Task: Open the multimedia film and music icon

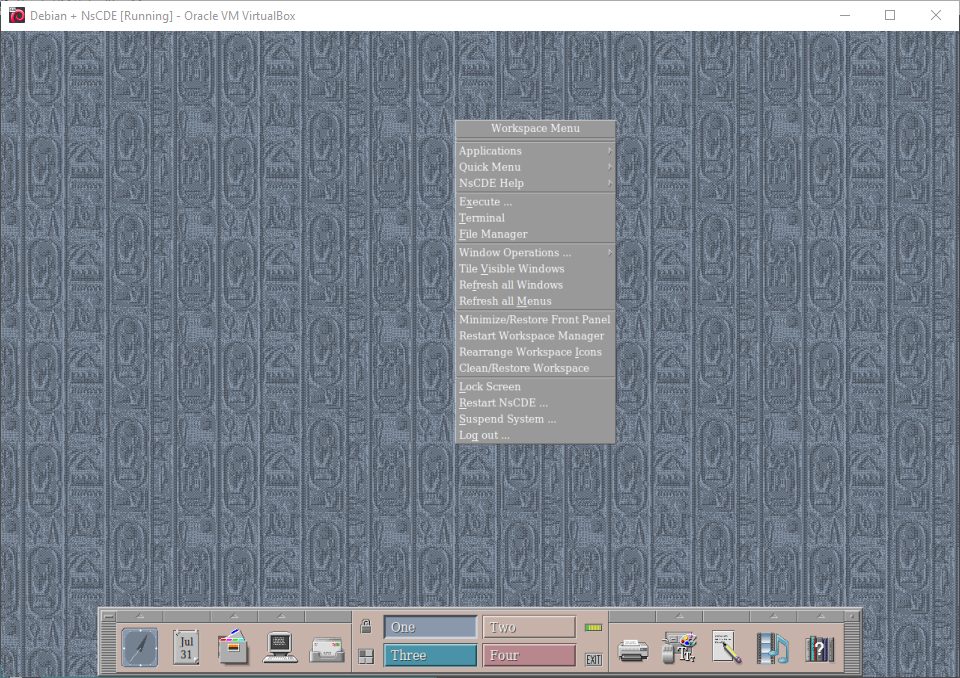Action: 772,648
